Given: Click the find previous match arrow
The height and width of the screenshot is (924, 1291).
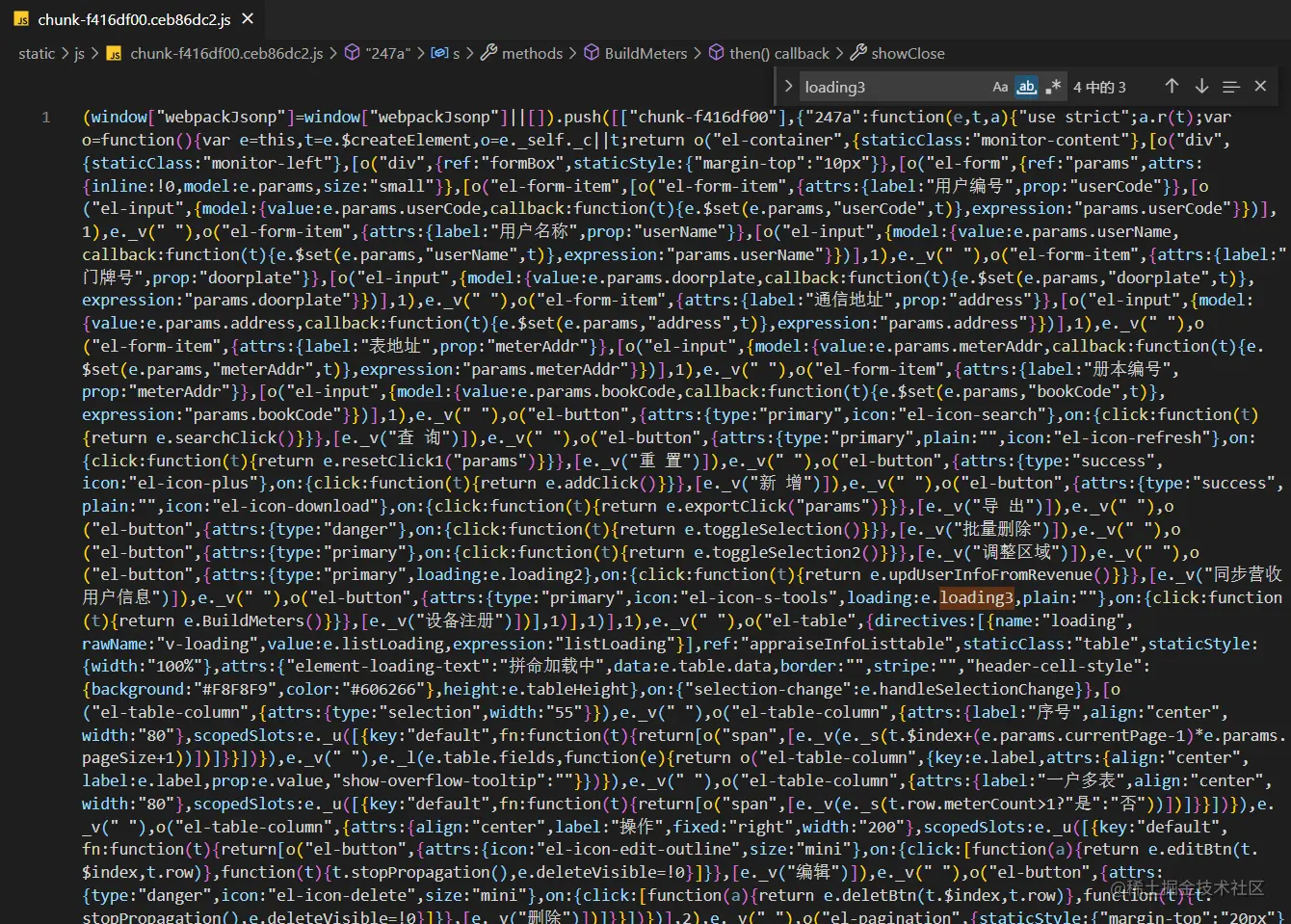Looking at the screenshot, I should 1172,86.
